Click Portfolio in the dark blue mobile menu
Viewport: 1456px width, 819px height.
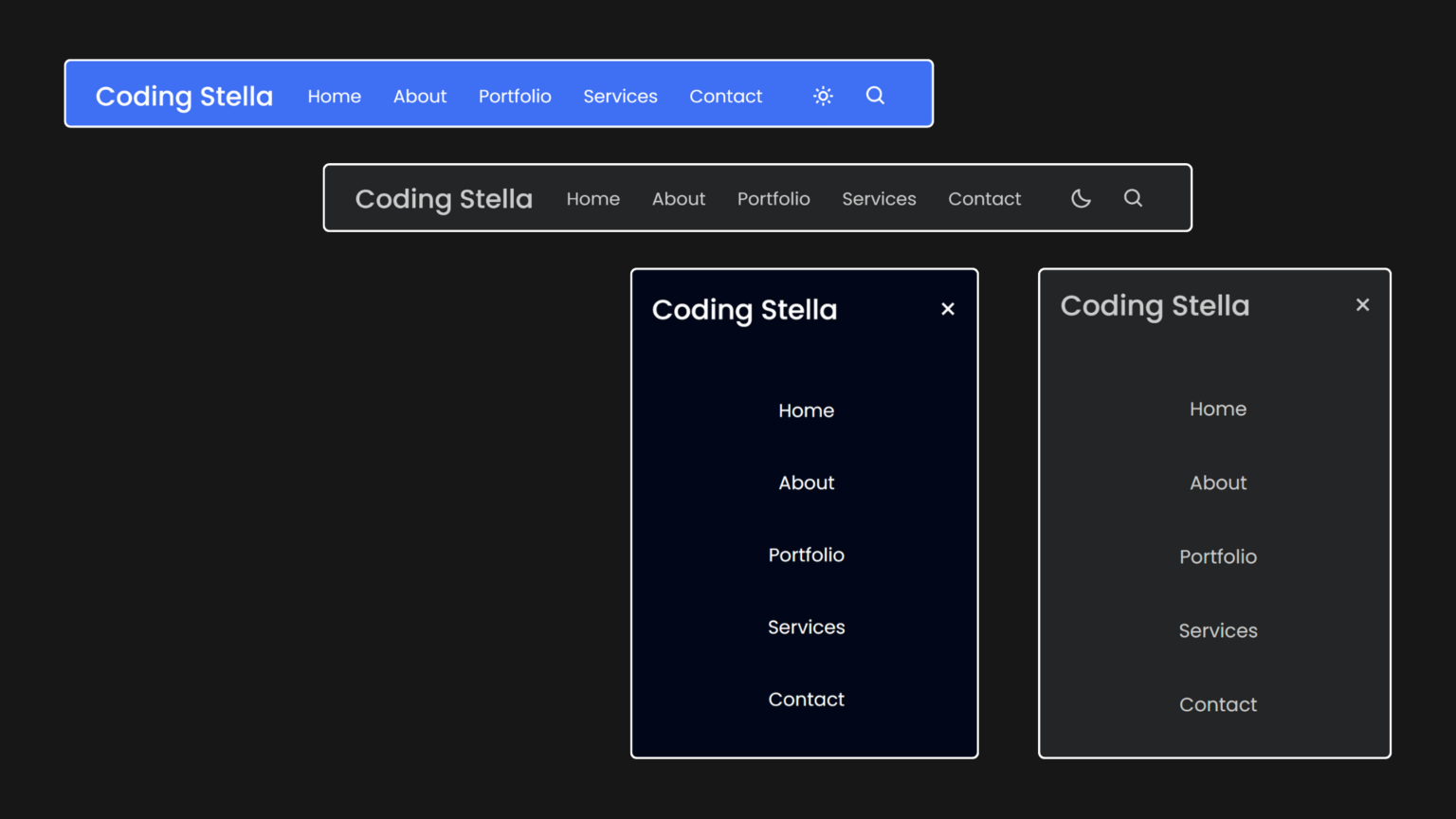click(x=806, y=555)
